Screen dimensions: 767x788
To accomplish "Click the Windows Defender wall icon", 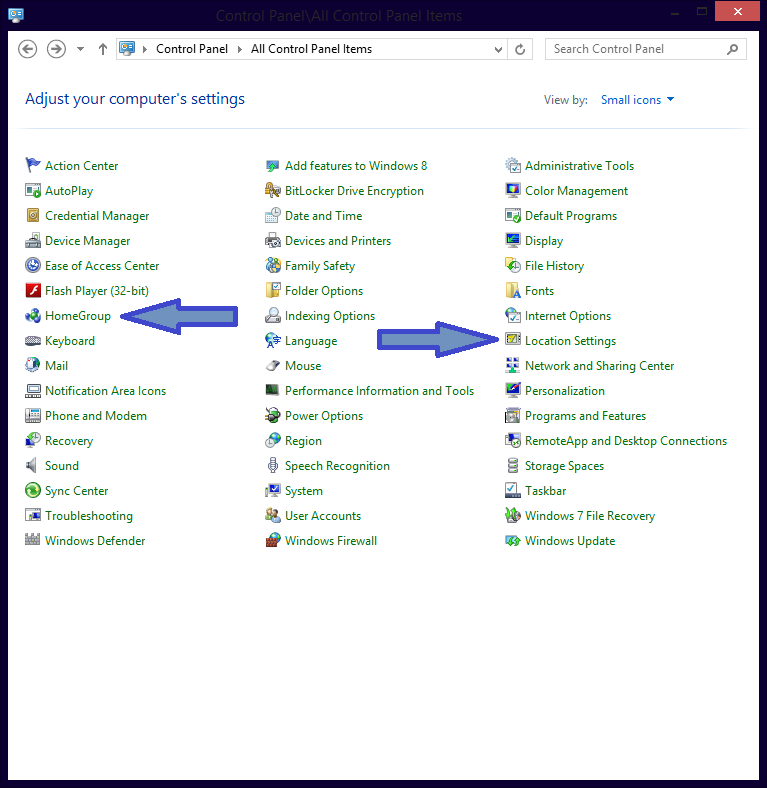I will coord(33,540).
